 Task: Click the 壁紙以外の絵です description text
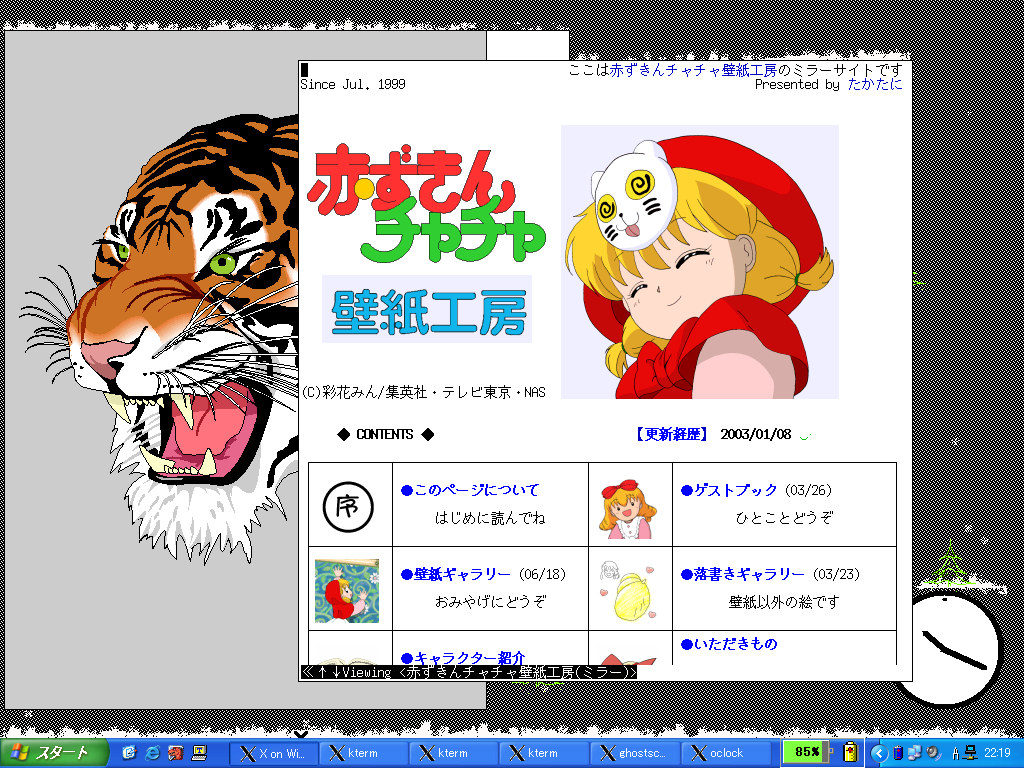coord(784,601)
